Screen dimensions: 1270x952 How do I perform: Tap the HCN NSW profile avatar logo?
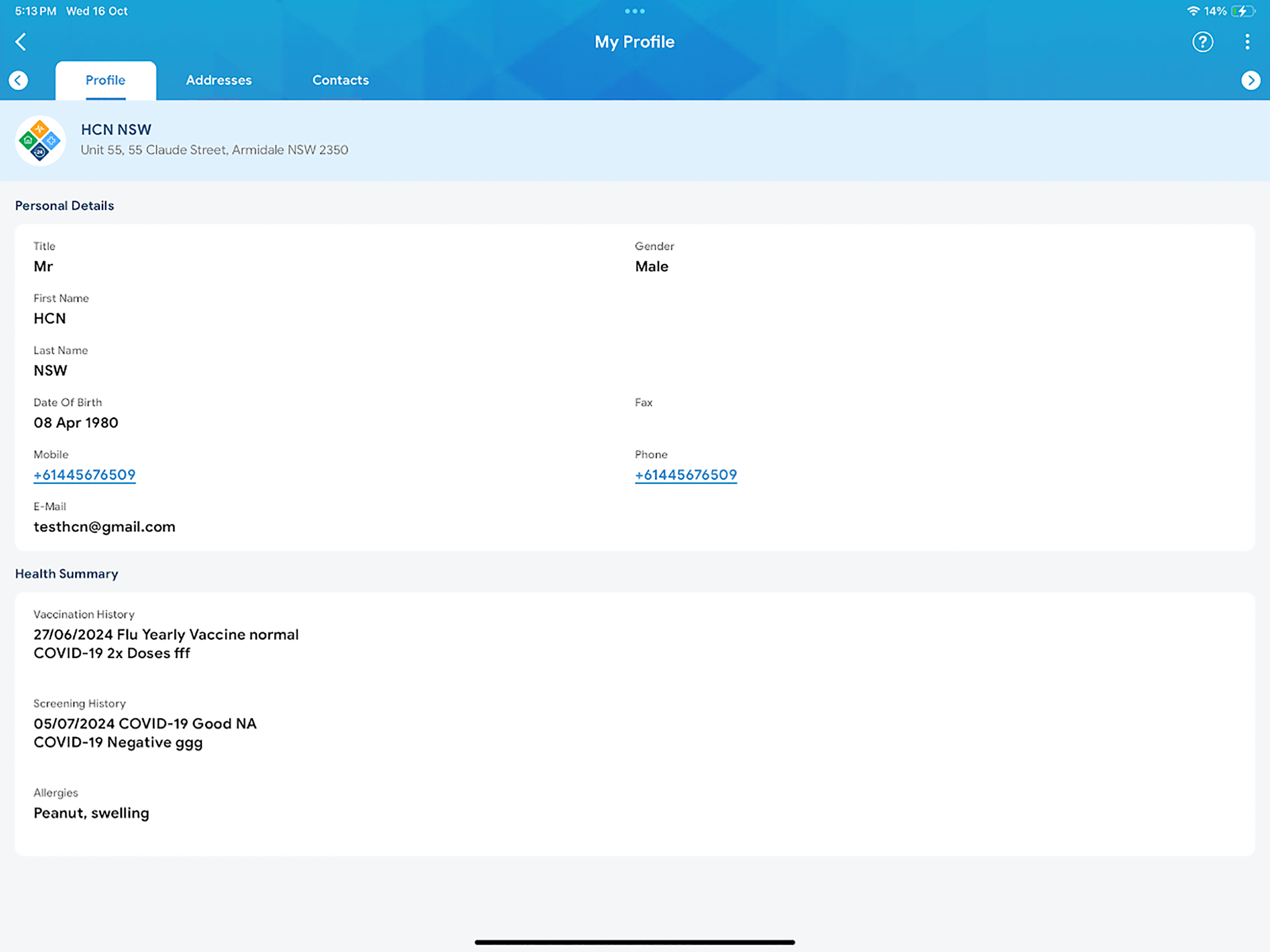[40, 141]
